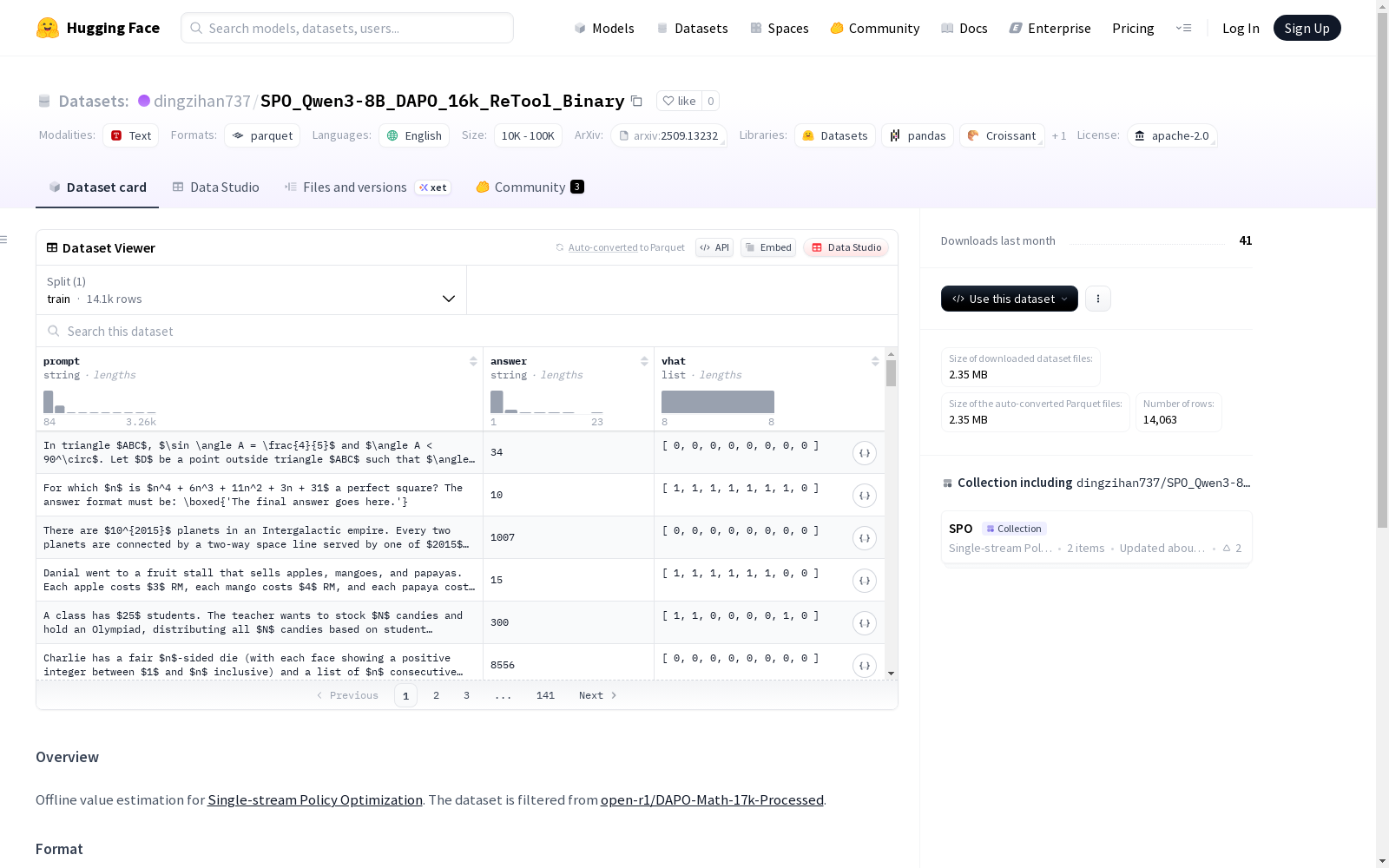Click the Embed button
1389x868 pixels.
coord(768,247)
